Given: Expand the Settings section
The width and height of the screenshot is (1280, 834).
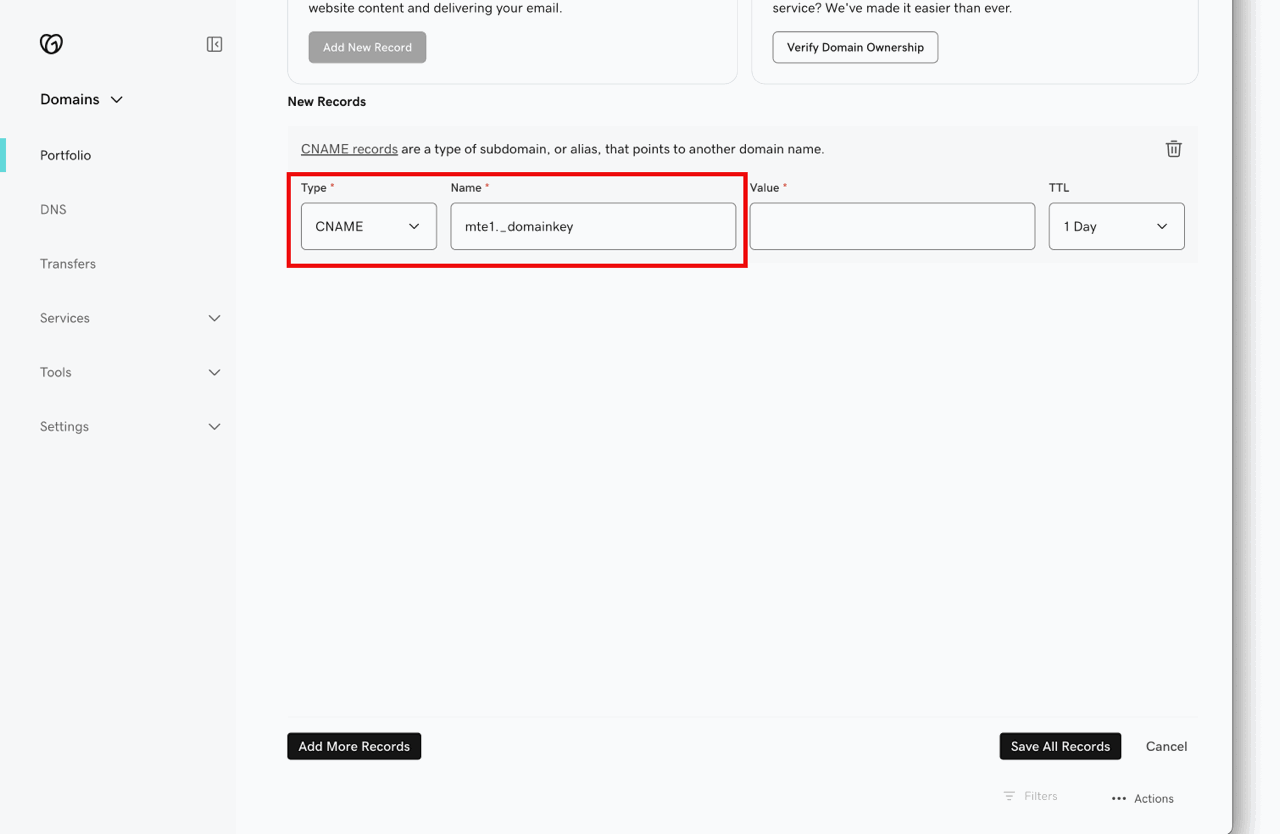Looking at the screenshot, I should click(130, 426).
